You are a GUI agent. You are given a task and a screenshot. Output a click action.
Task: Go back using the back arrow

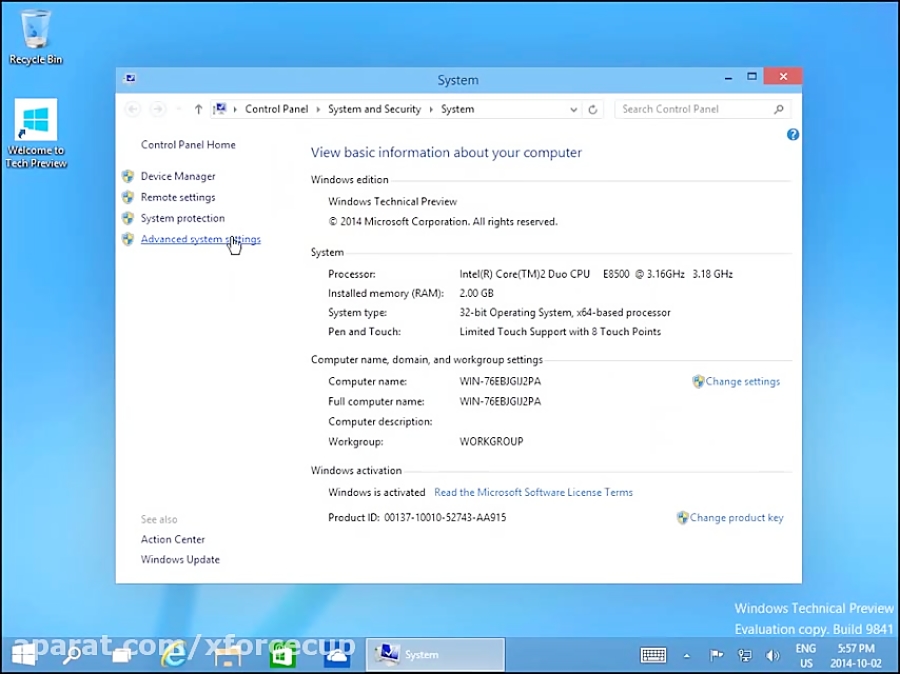pyautogui.click(x=133, y=109)
